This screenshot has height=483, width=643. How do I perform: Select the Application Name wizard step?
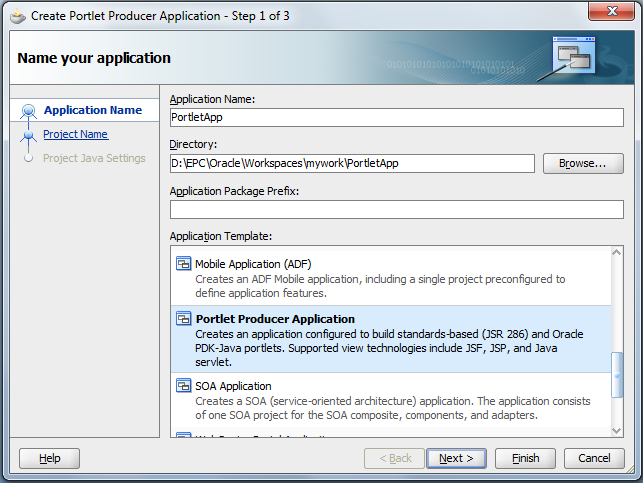(x=93, y=110)
